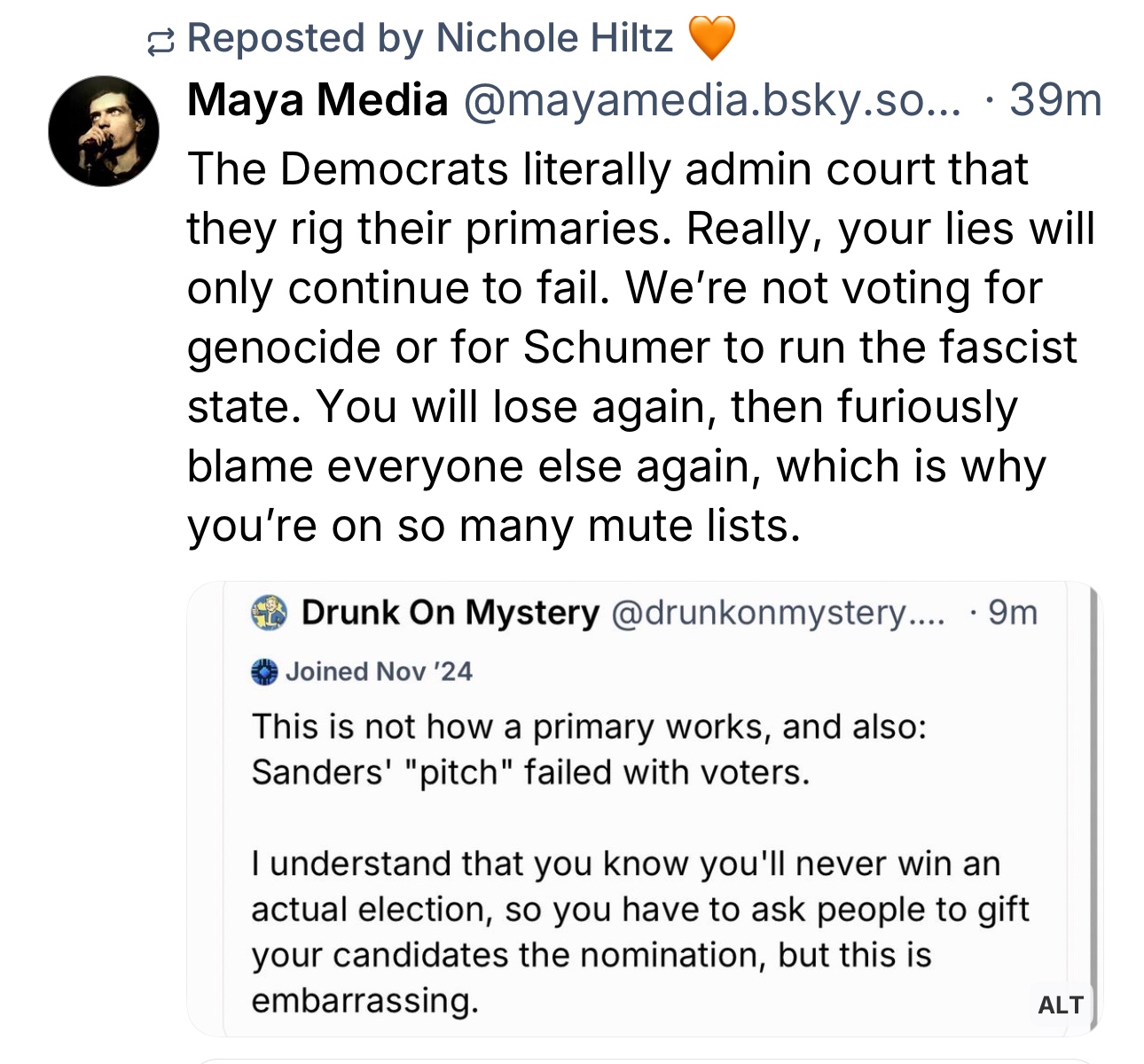Click the Maya Media display name
Screen dimensions: 1144x1064
coord(317,99)
